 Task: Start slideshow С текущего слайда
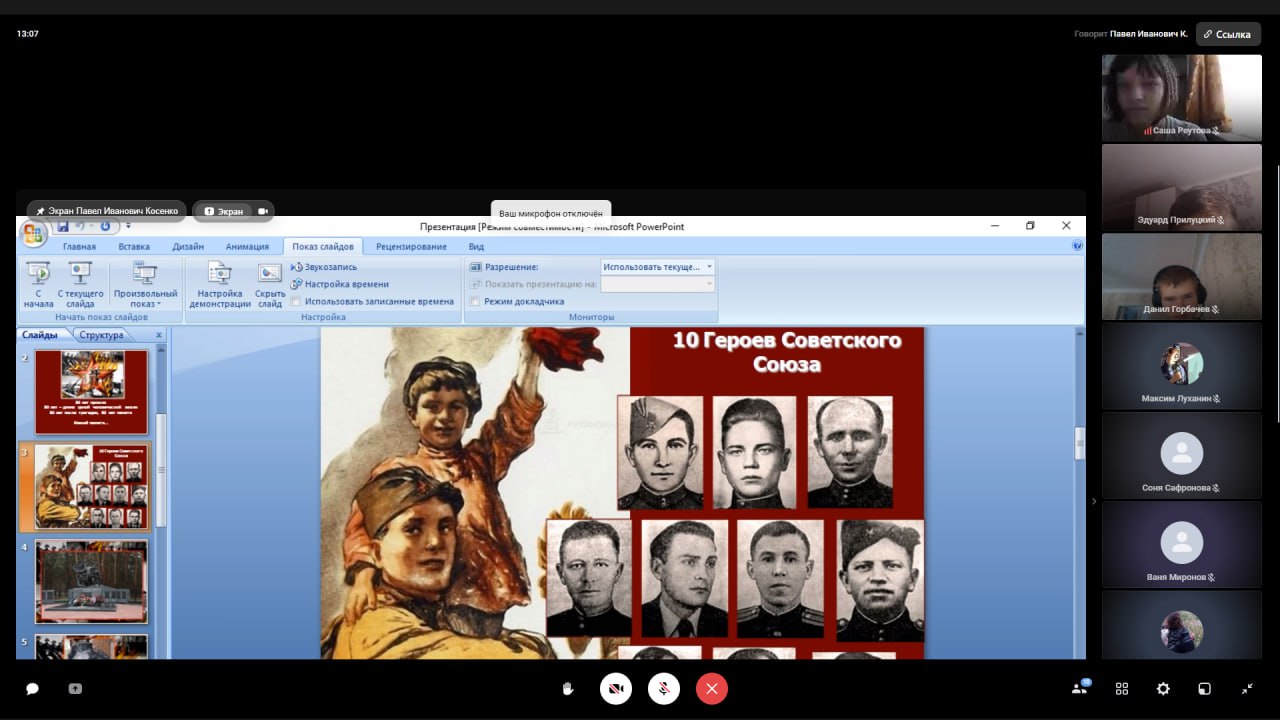coord(80,284)
